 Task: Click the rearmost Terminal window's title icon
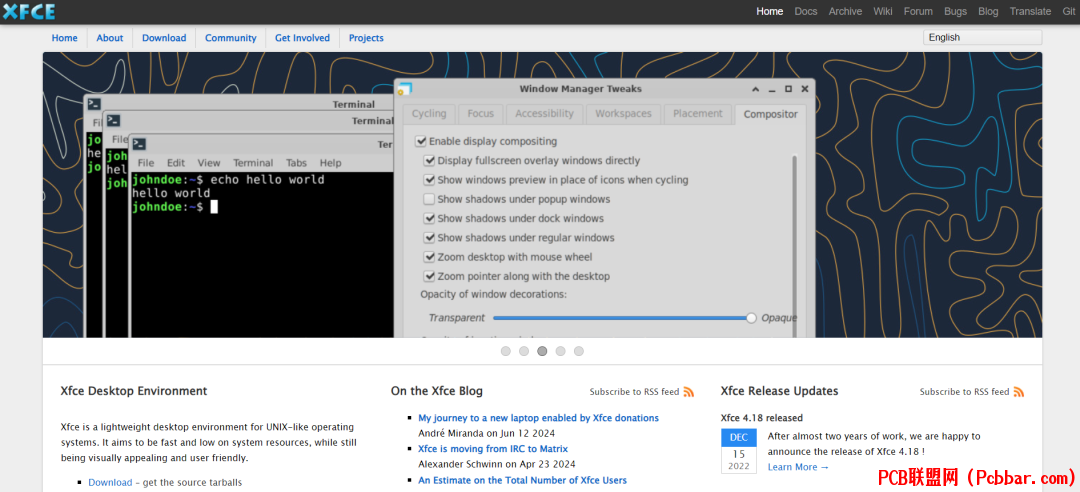click(94, 104)
